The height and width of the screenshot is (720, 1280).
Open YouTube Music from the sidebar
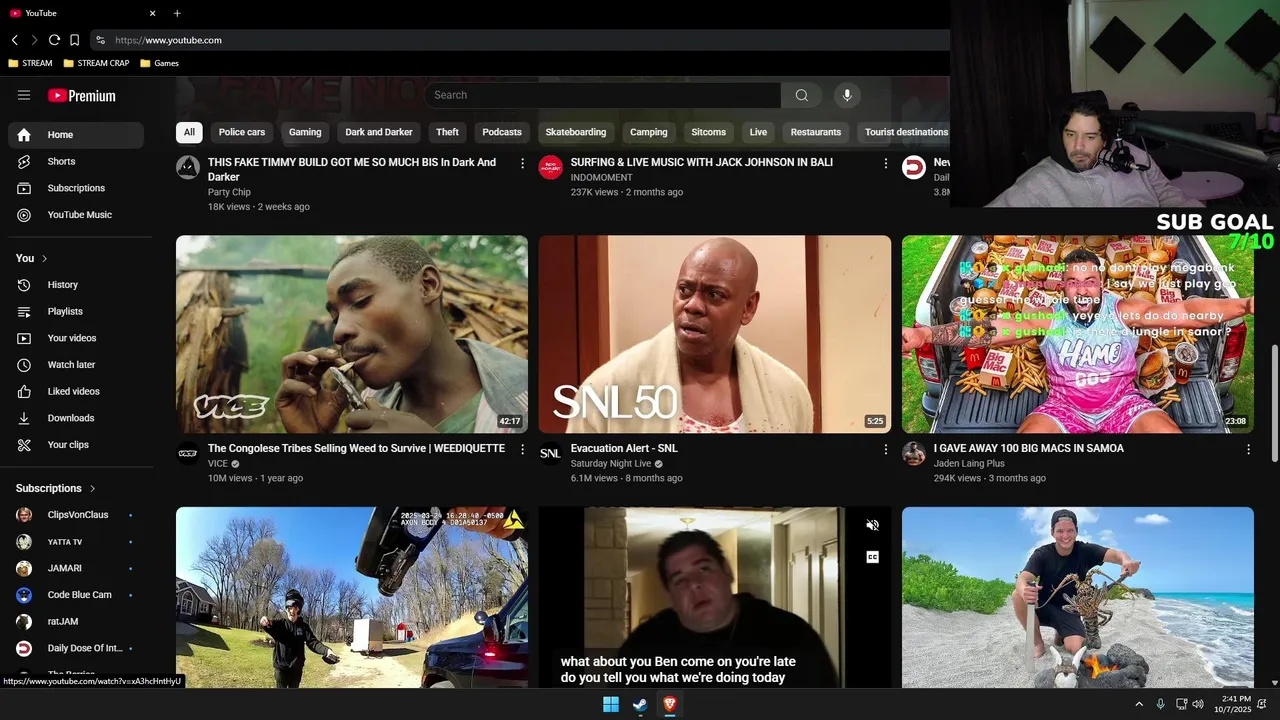point(76,215)
